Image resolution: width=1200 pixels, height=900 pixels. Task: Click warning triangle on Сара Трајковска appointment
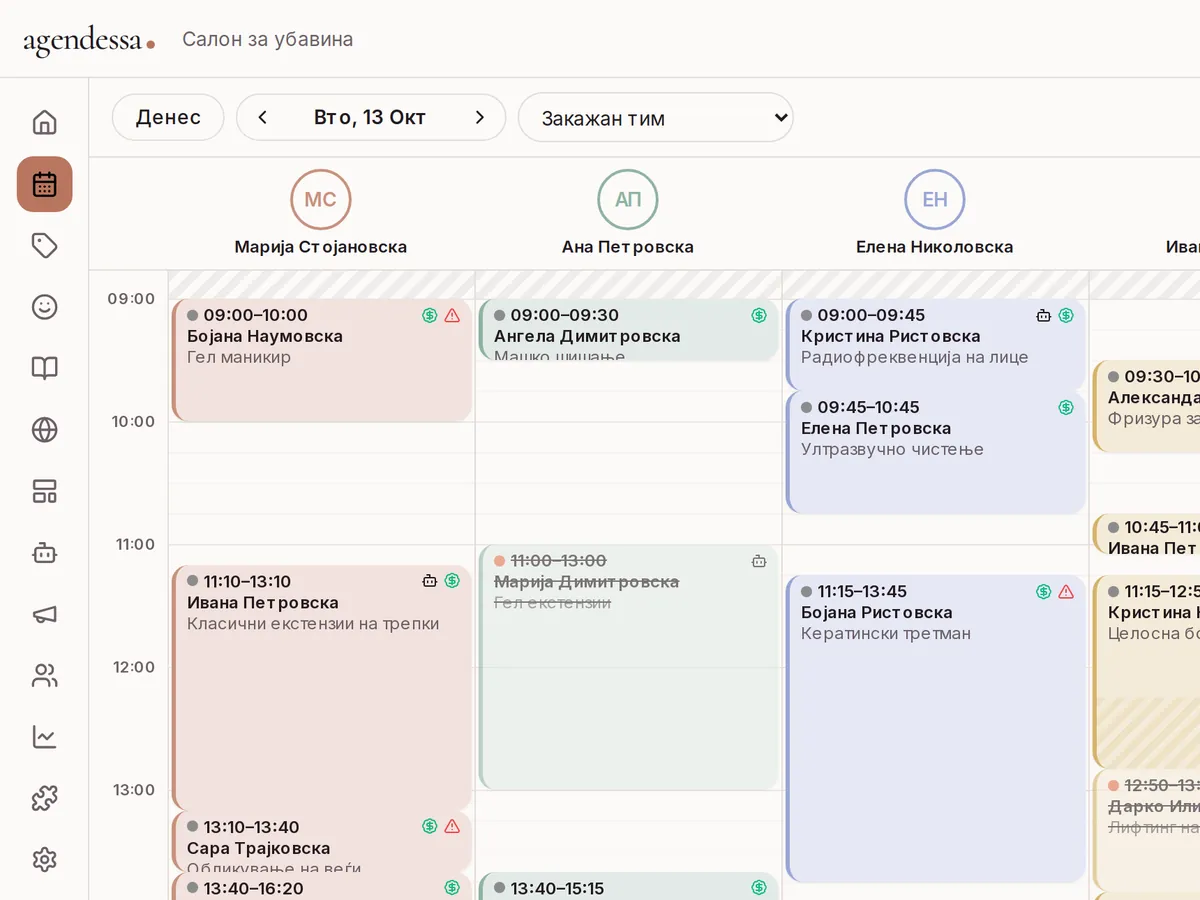point(452,826)
